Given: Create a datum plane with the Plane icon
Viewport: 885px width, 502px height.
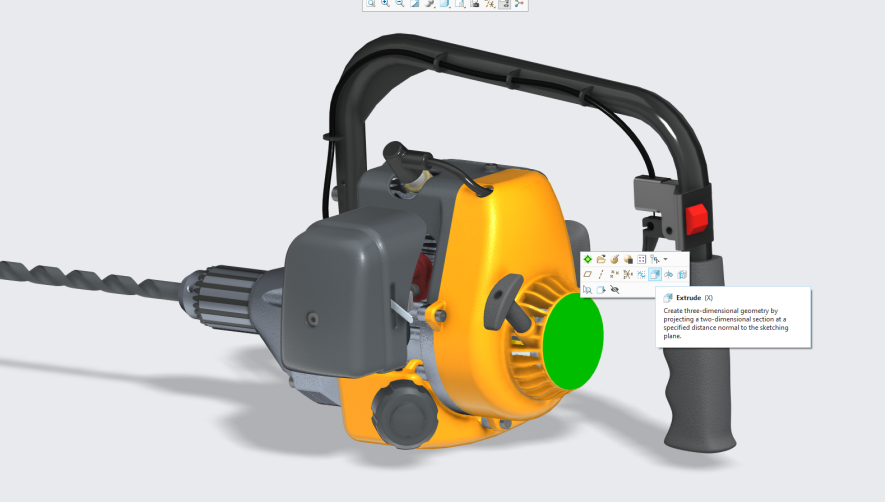Looking at the screenshot, I should 588,274.
